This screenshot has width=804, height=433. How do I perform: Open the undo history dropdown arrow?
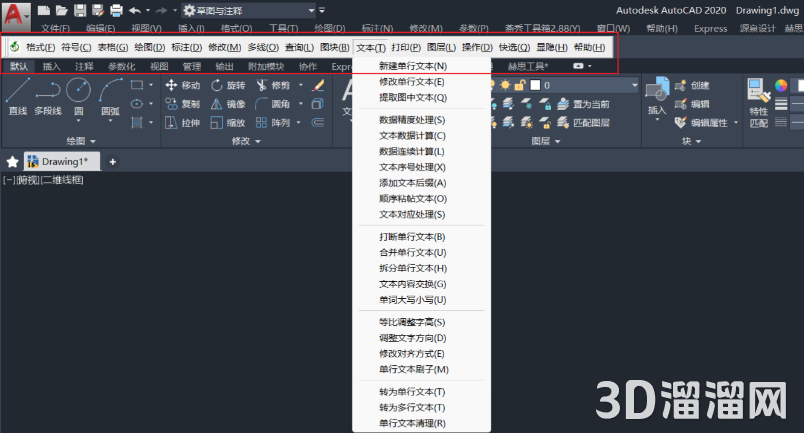click(148, 10)
